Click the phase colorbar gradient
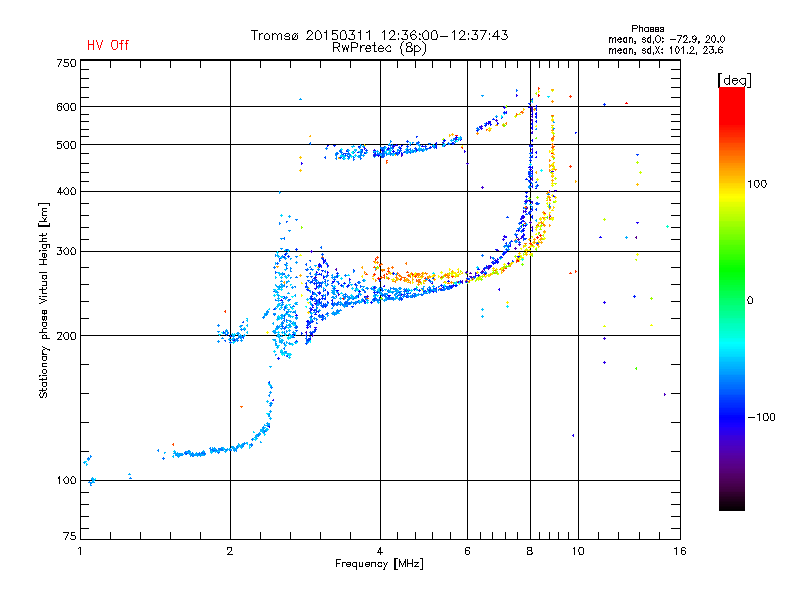 coord(732,298)
